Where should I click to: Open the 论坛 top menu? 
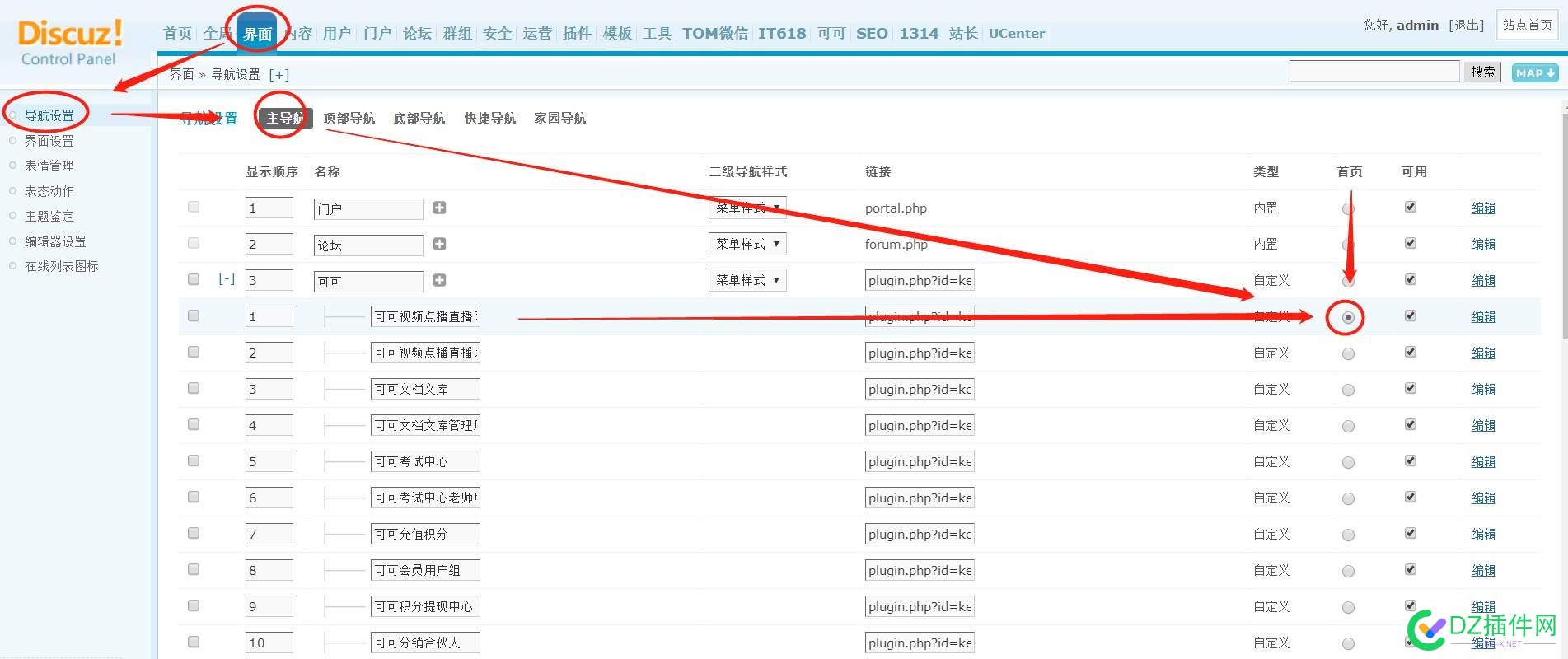417,34
